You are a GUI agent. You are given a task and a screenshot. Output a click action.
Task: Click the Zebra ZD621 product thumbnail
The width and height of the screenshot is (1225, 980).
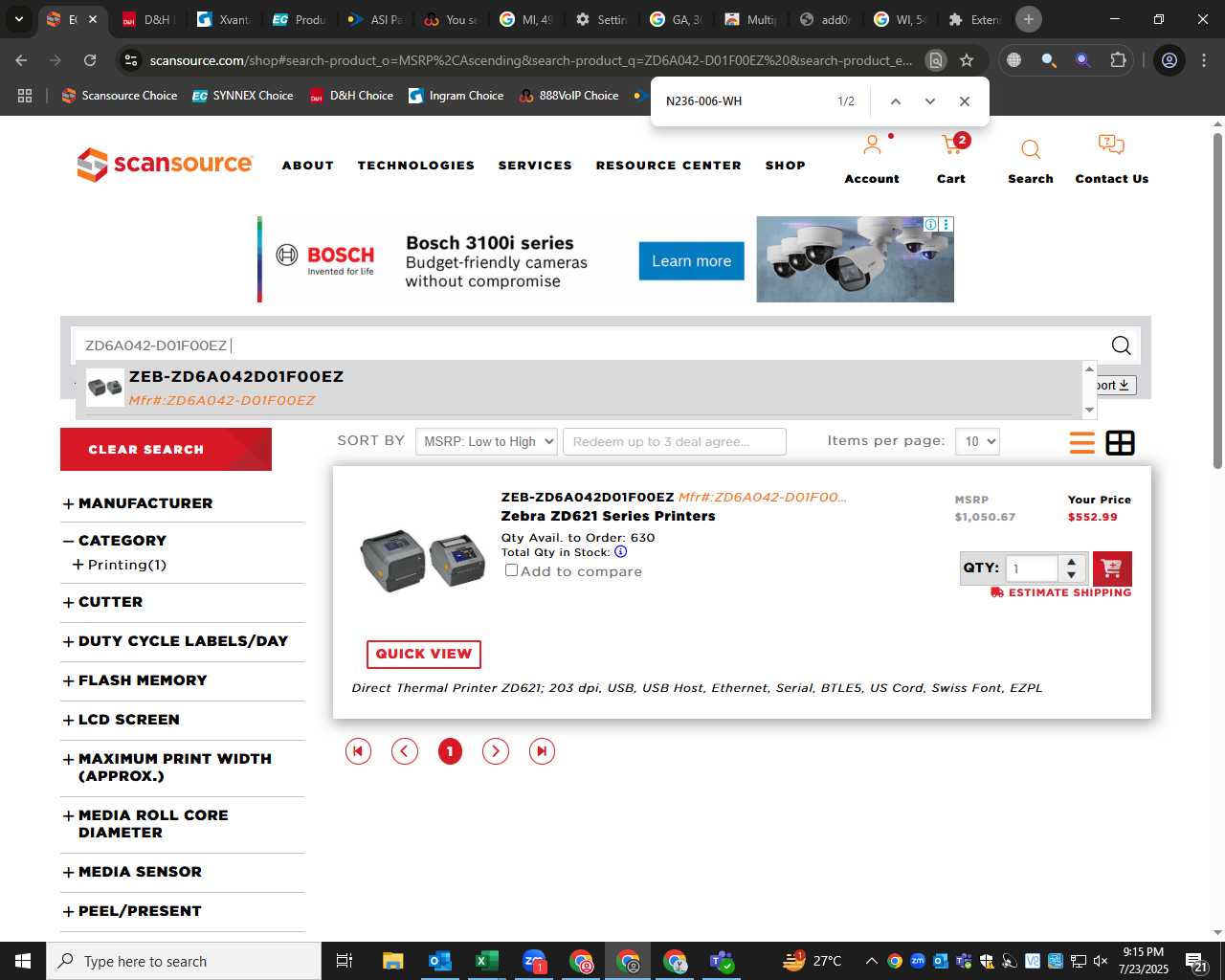[422, 560]
